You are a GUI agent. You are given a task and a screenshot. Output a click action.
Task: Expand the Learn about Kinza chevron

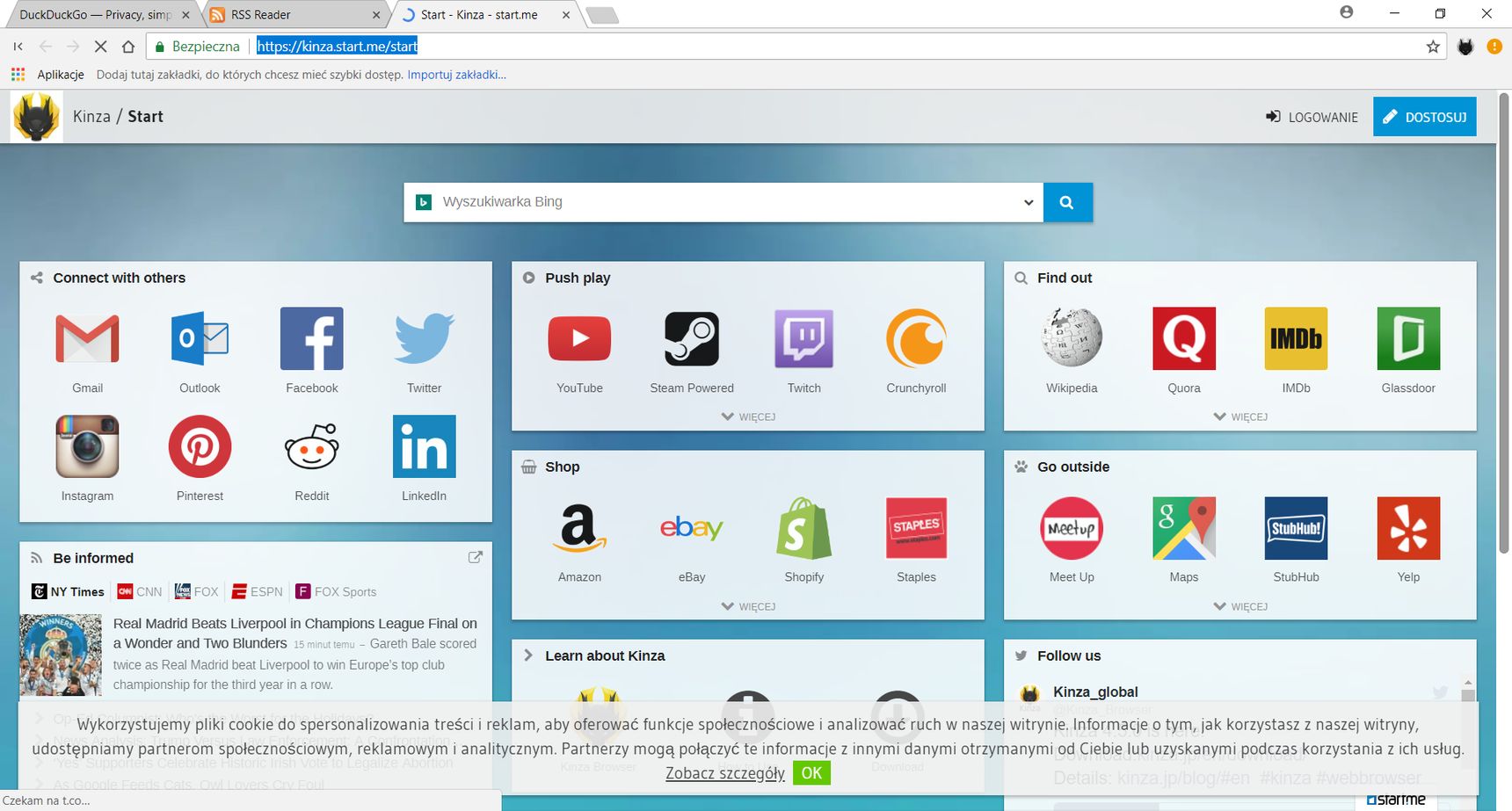point(528,655)
